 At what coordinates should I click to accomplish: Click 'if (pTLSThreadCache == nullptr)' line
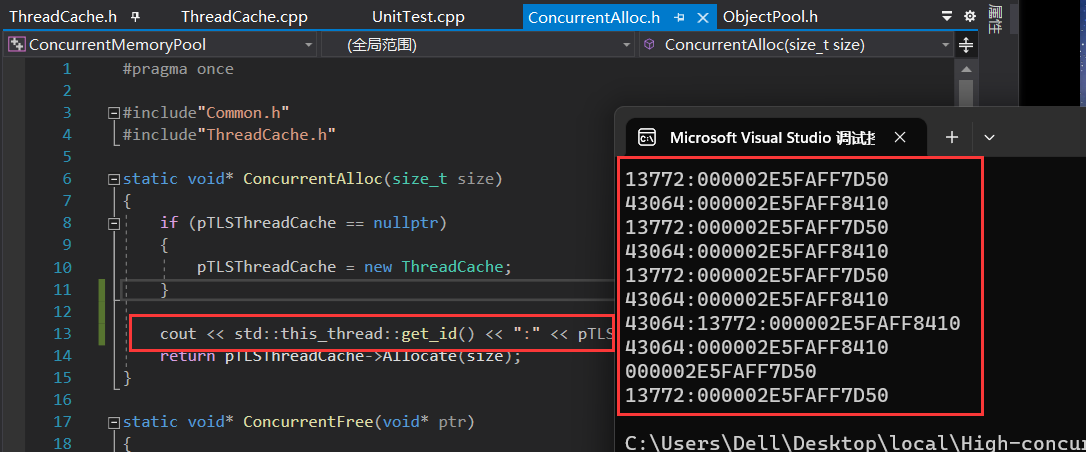(x=303, y=223)
